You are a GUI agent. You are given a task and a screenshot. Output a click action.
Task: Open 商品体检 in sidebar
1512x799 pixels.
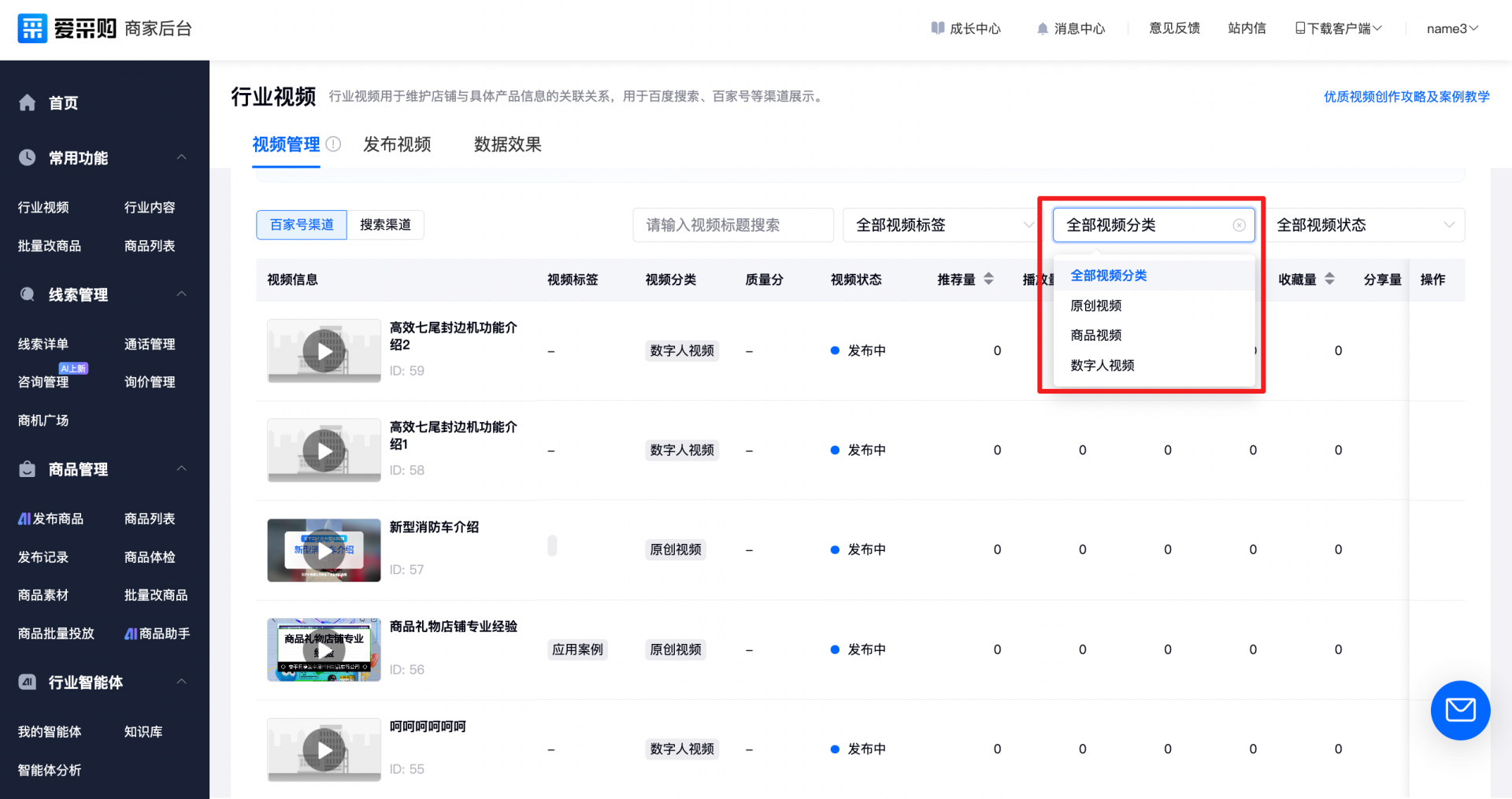[150, 557]
